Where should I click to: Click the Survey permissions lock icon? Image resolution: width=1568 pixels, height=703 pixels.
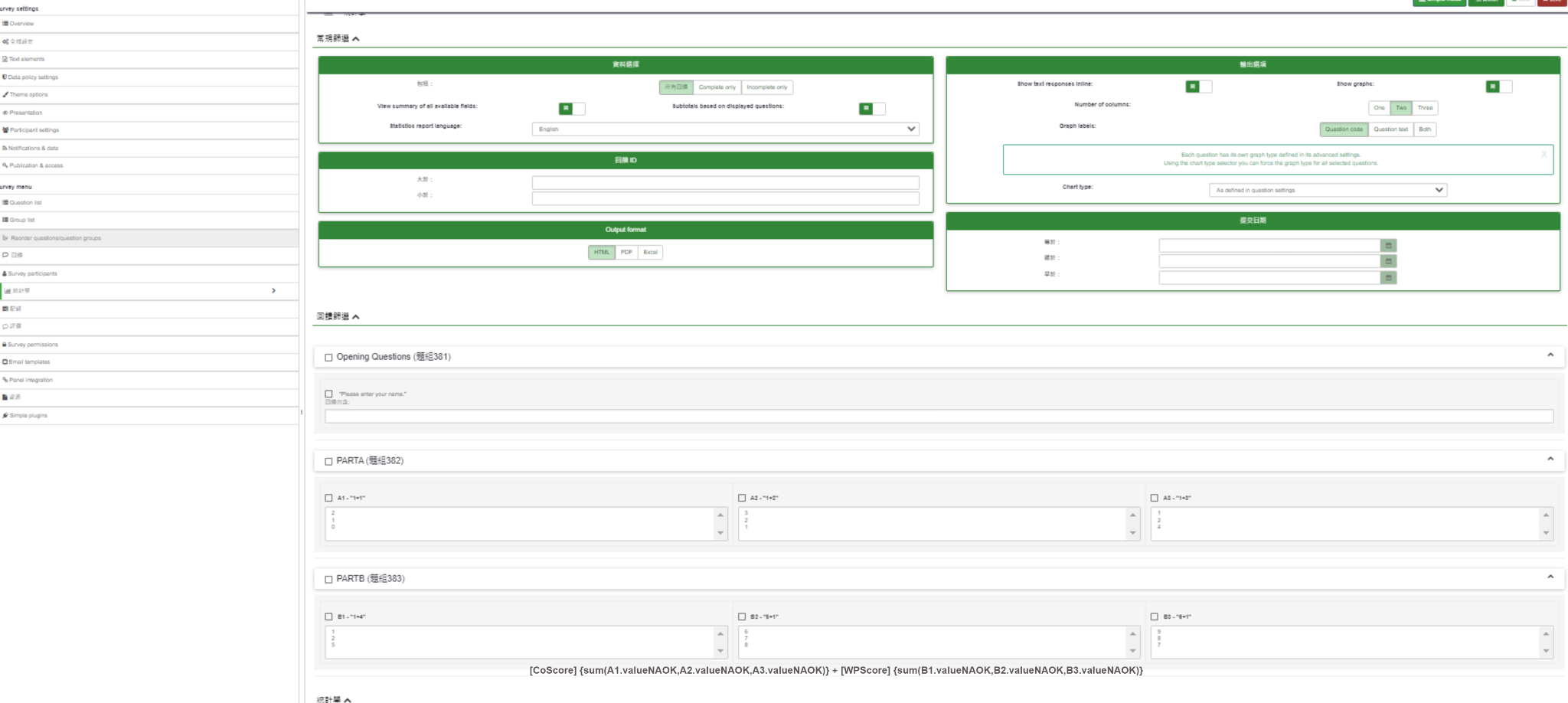pos(5,345)
